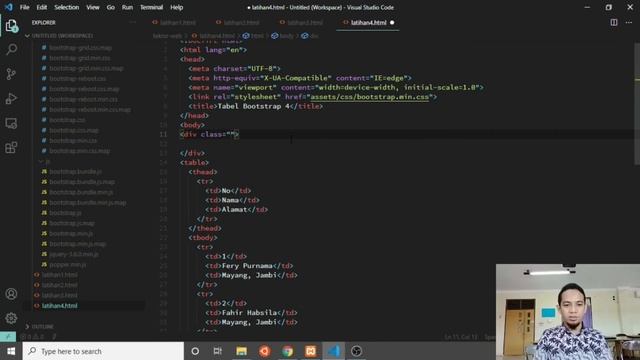Click the title text Tabel Bootstrap 4
The image size is (640, 360).
253,106
